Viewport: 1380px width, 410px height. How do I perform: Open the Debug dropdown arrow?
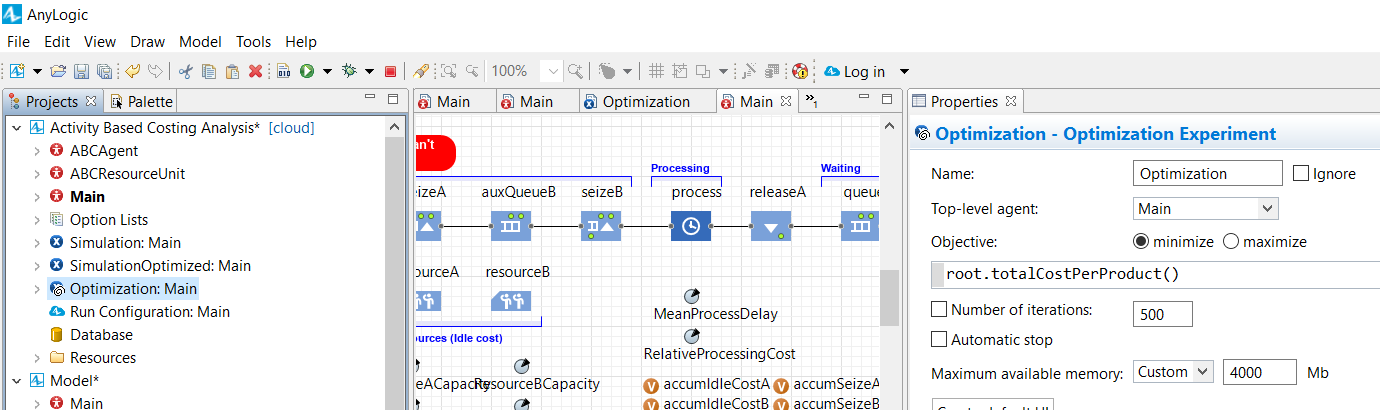pos(369,71)
